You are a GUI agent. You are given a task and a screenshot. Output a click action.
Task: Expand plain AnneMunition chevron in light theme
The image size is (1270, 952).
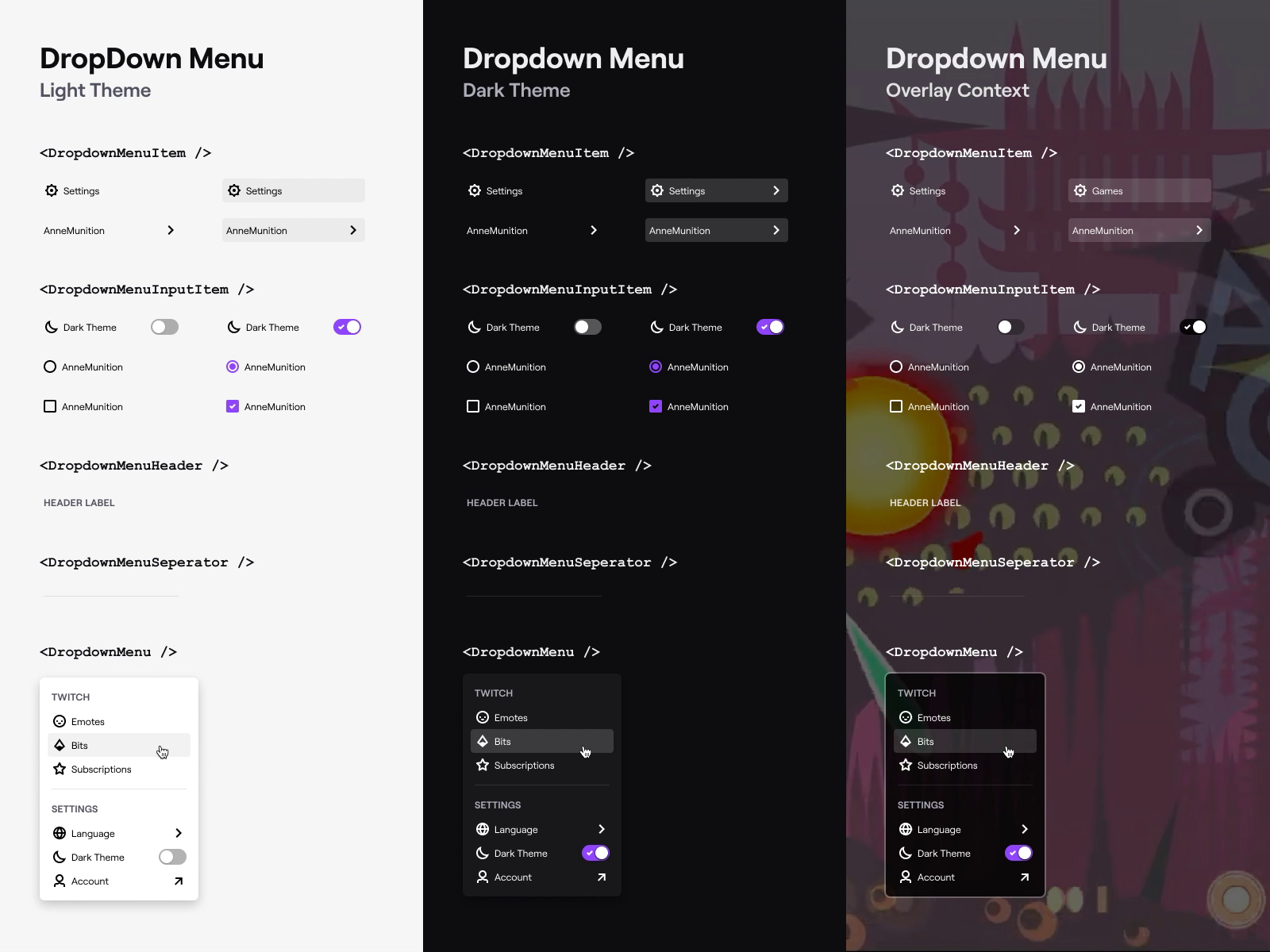171,231
